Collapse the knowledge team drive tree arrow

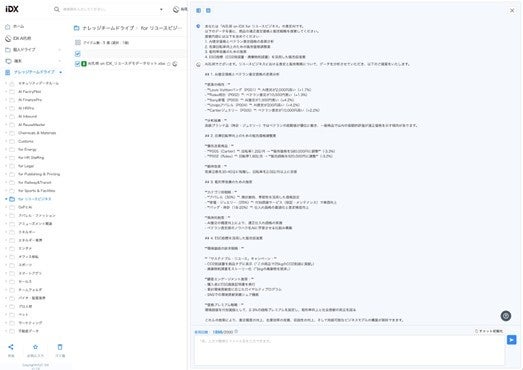(x=60, y=72)
